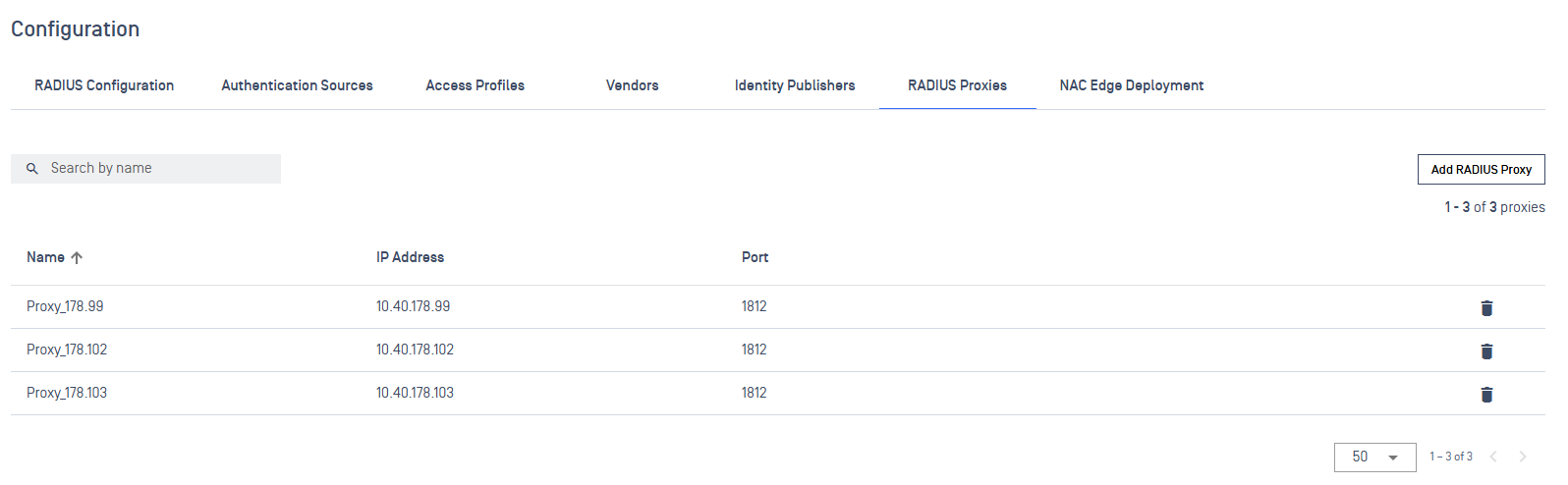This screenshot has height=485, width=1568.
Task: Toggle sort with the Name arrow icon
Action: [77, 258]
